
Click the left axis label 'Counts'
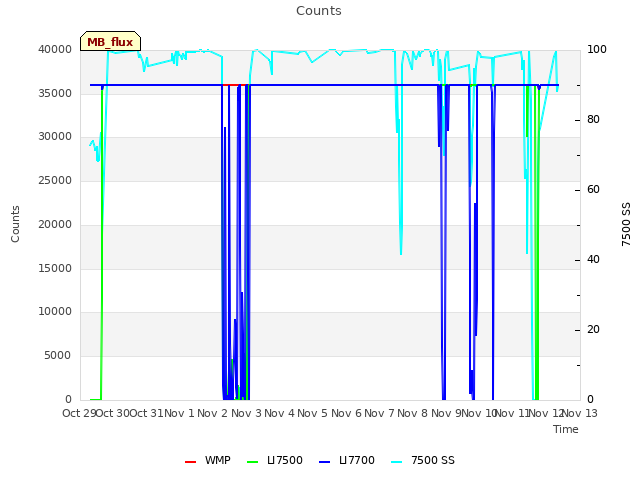[x=15, y=224]
